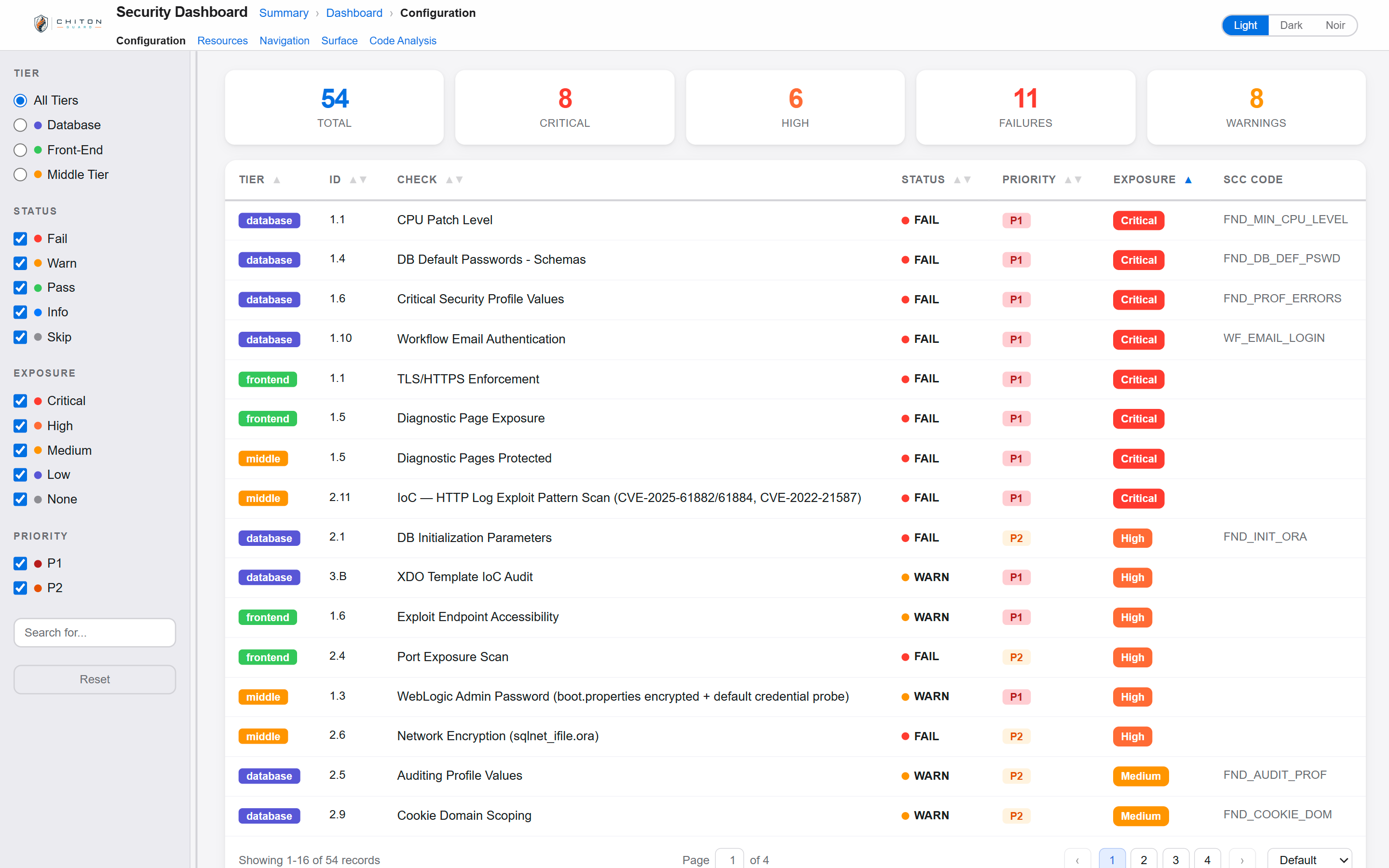This screenshot has width=1389, height=868.
Task: Select Front-End tier radio option
Action: tap(20, 150)
